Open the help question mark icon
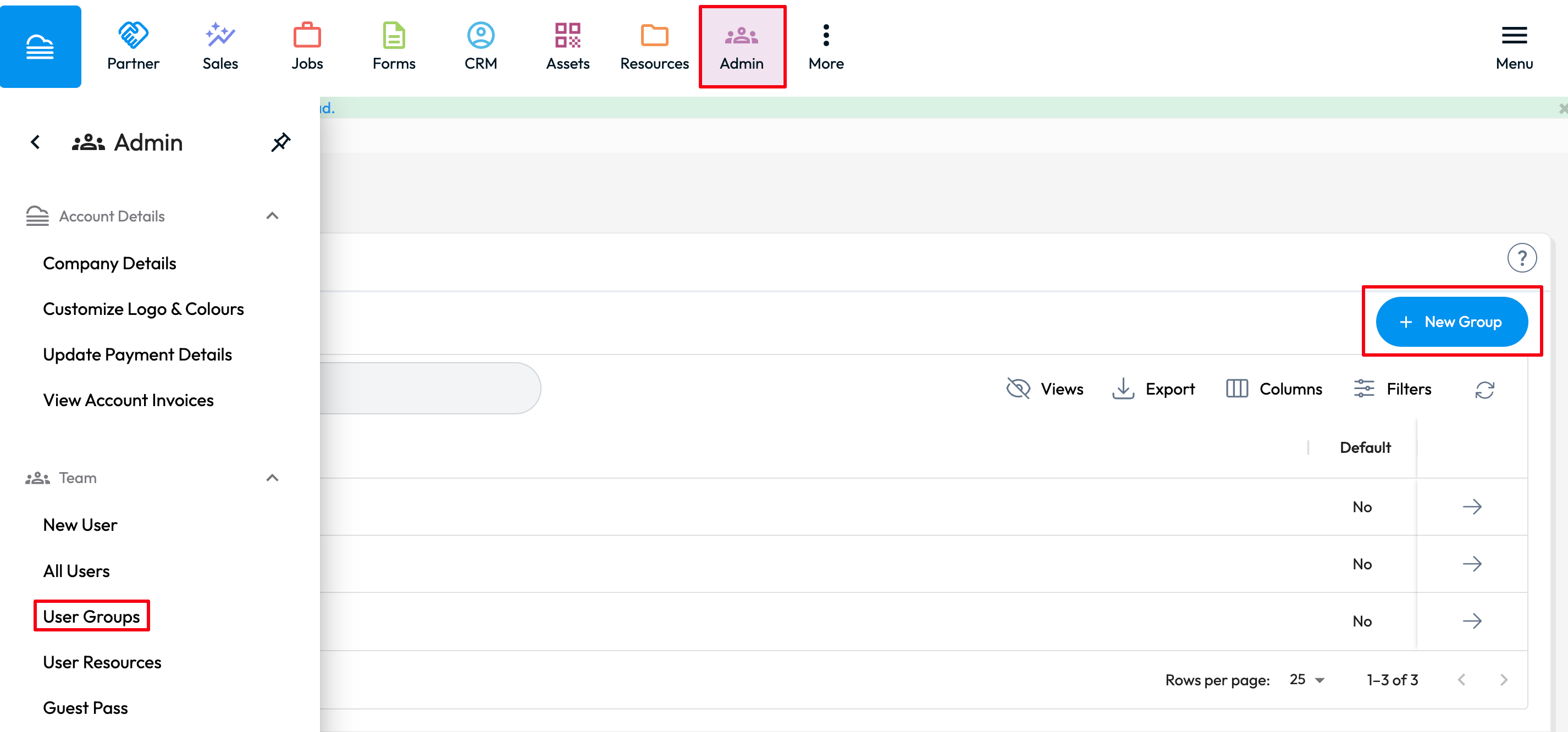 point(1521,258)
